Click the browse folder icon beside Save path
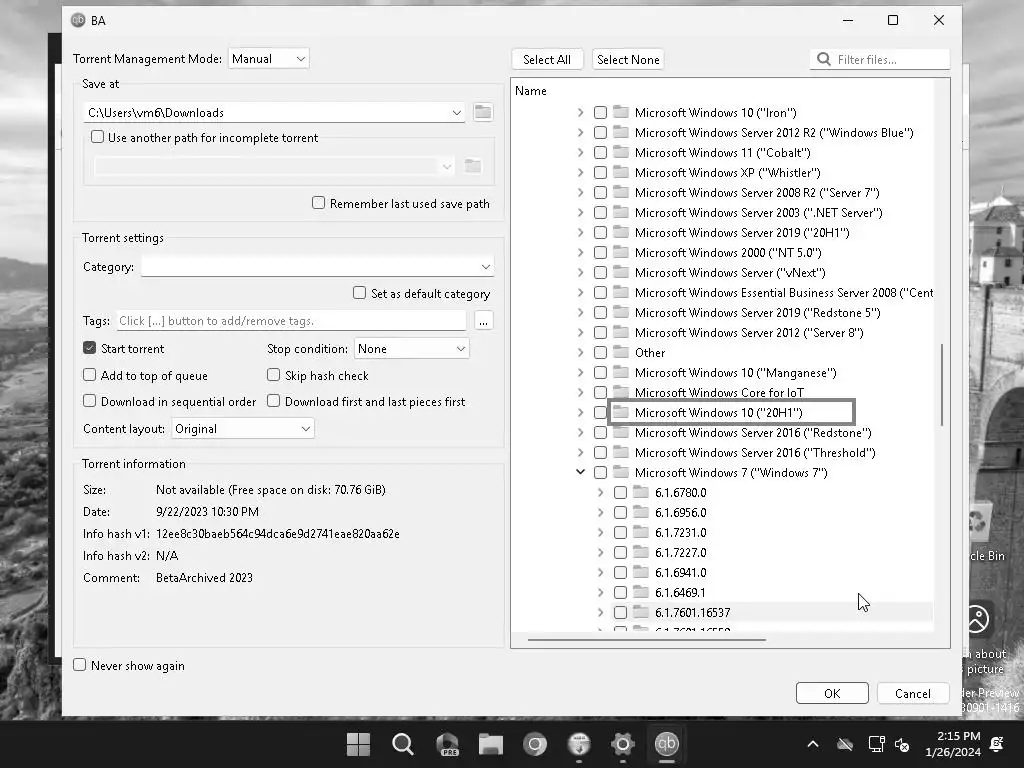 tap(483, 112)
